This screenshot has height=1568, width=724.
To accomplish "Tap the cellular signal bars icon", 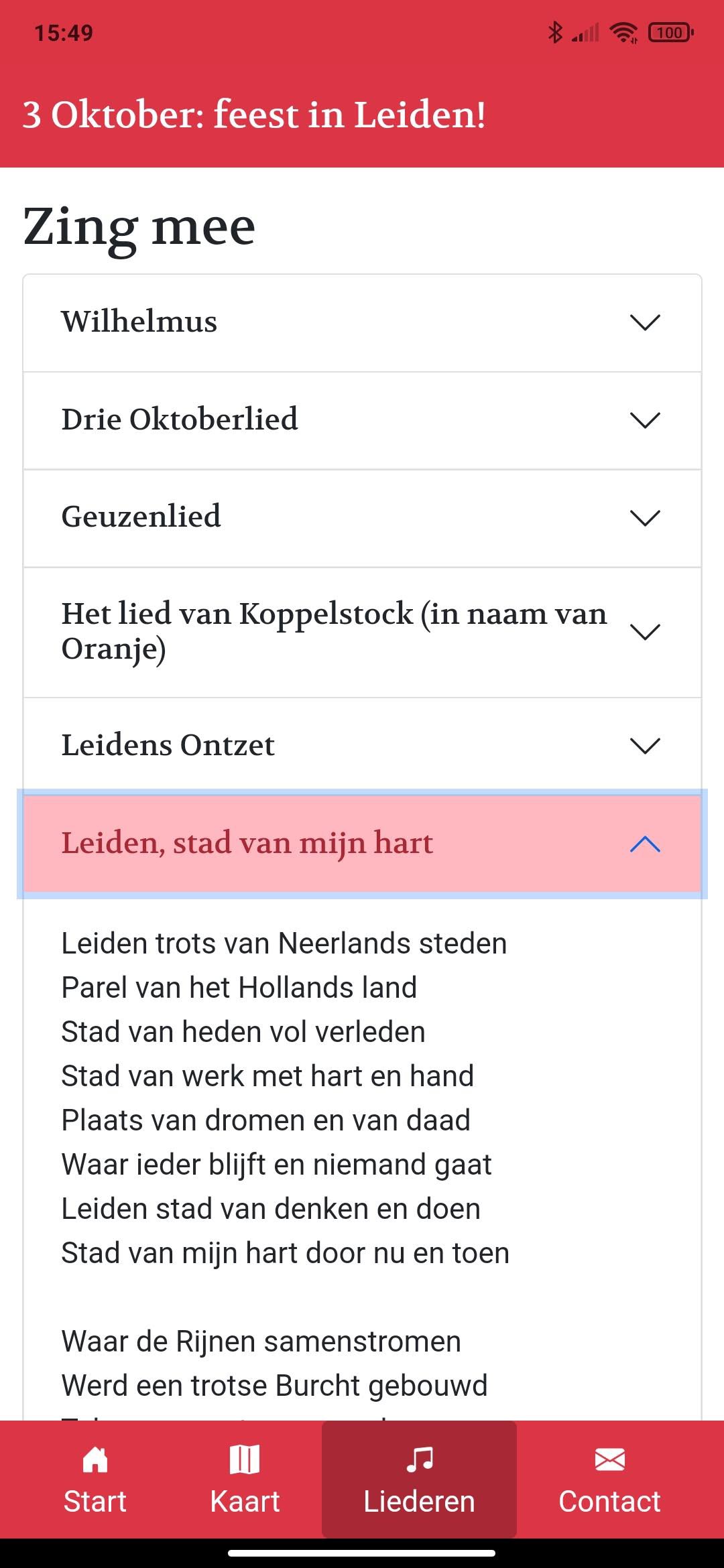I will click(x=586, y=32).
